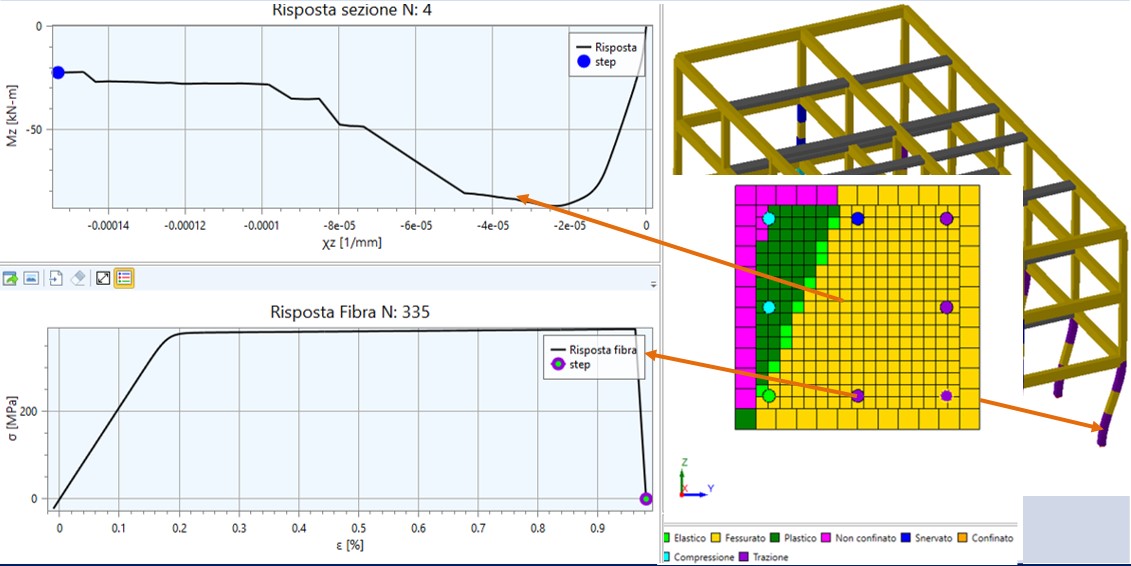The width and height of the screenshot is (1131, 566).
Task: Click the blue yielded rebar in section
Action: pyautogui.click(x=857, y=218)
